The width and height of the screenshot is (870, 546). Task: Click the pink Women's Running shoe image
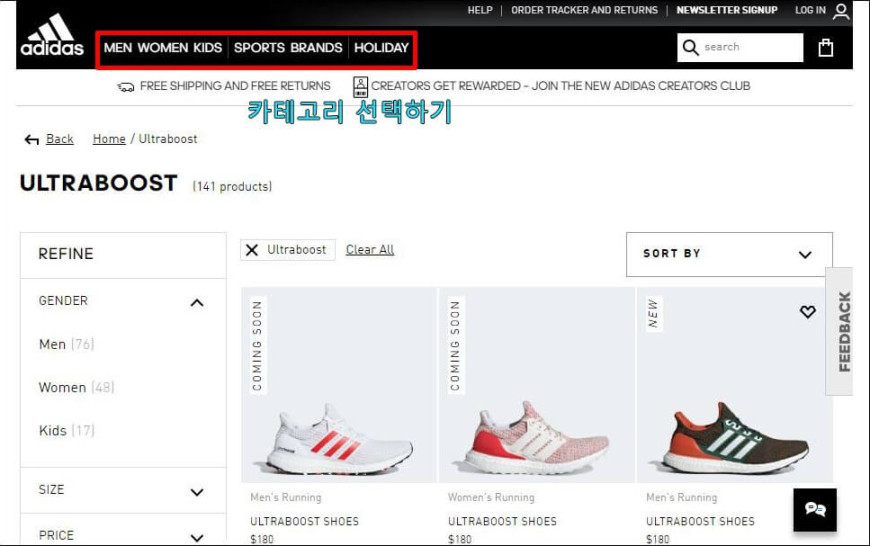click(537, 385)
